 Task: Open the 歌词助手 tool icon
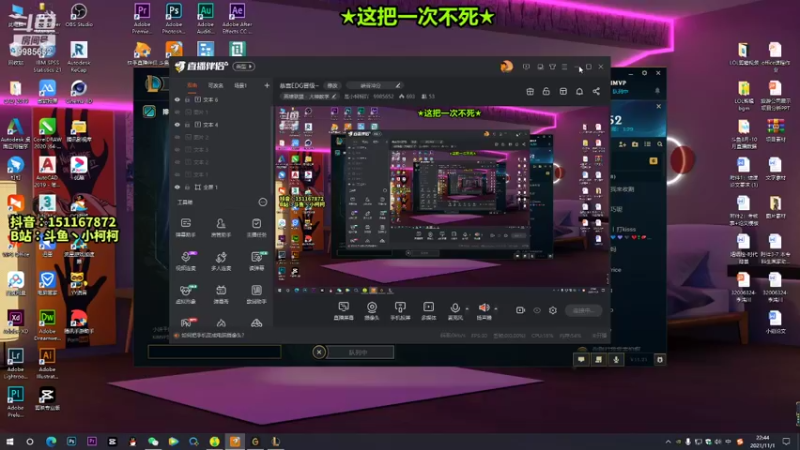pyautogui.click(x=256, y=294)
